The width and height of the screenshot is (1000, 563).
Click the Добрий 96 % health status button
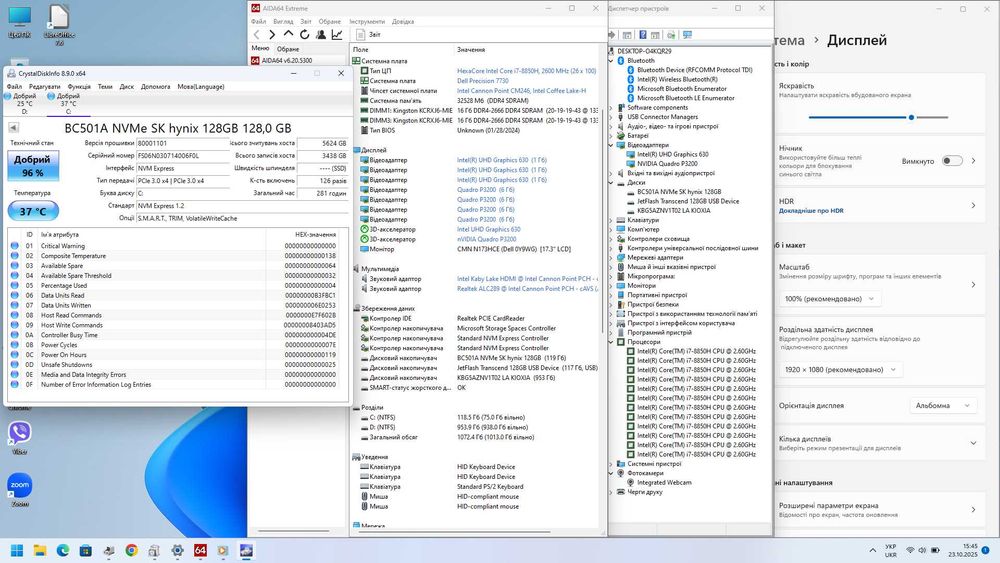(x=33, y=166)
